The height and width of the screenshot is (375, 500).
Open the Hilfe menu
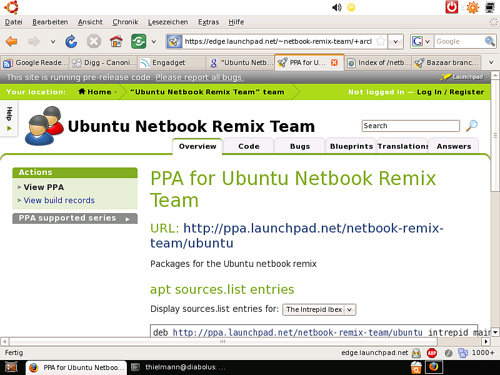(x=236, y=22)
